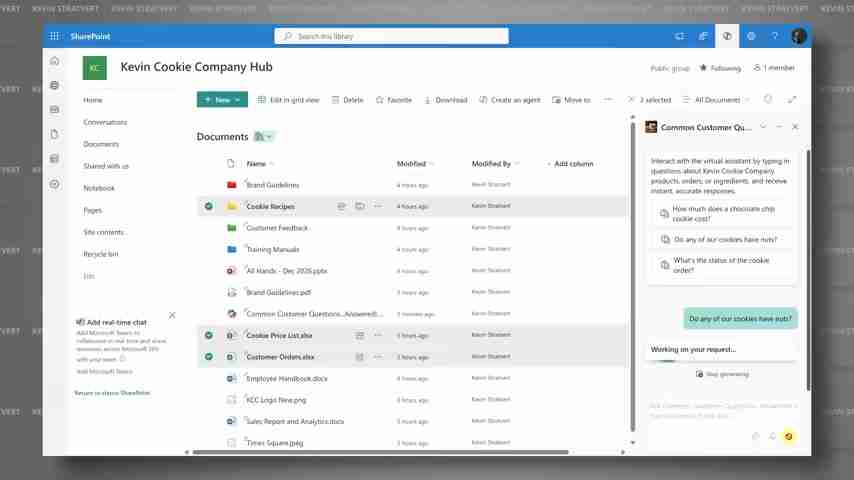Screen dimensions: 854x480
Task: Open ellipsis menu on Cookie Recipes row
Action: point(378,206)
